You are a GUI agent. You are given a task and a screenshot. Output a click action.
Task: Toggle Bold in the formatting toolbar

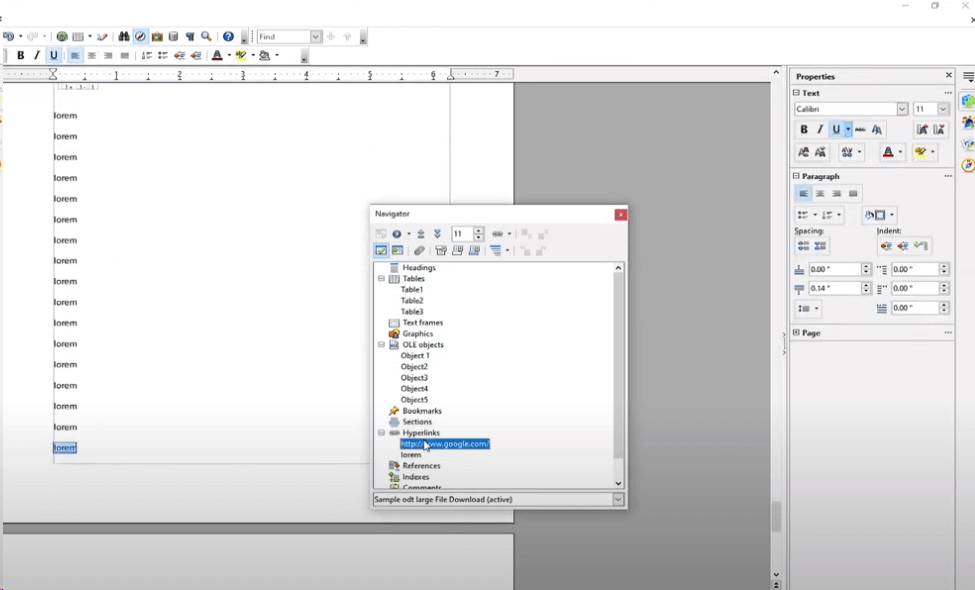click(20, 56)
